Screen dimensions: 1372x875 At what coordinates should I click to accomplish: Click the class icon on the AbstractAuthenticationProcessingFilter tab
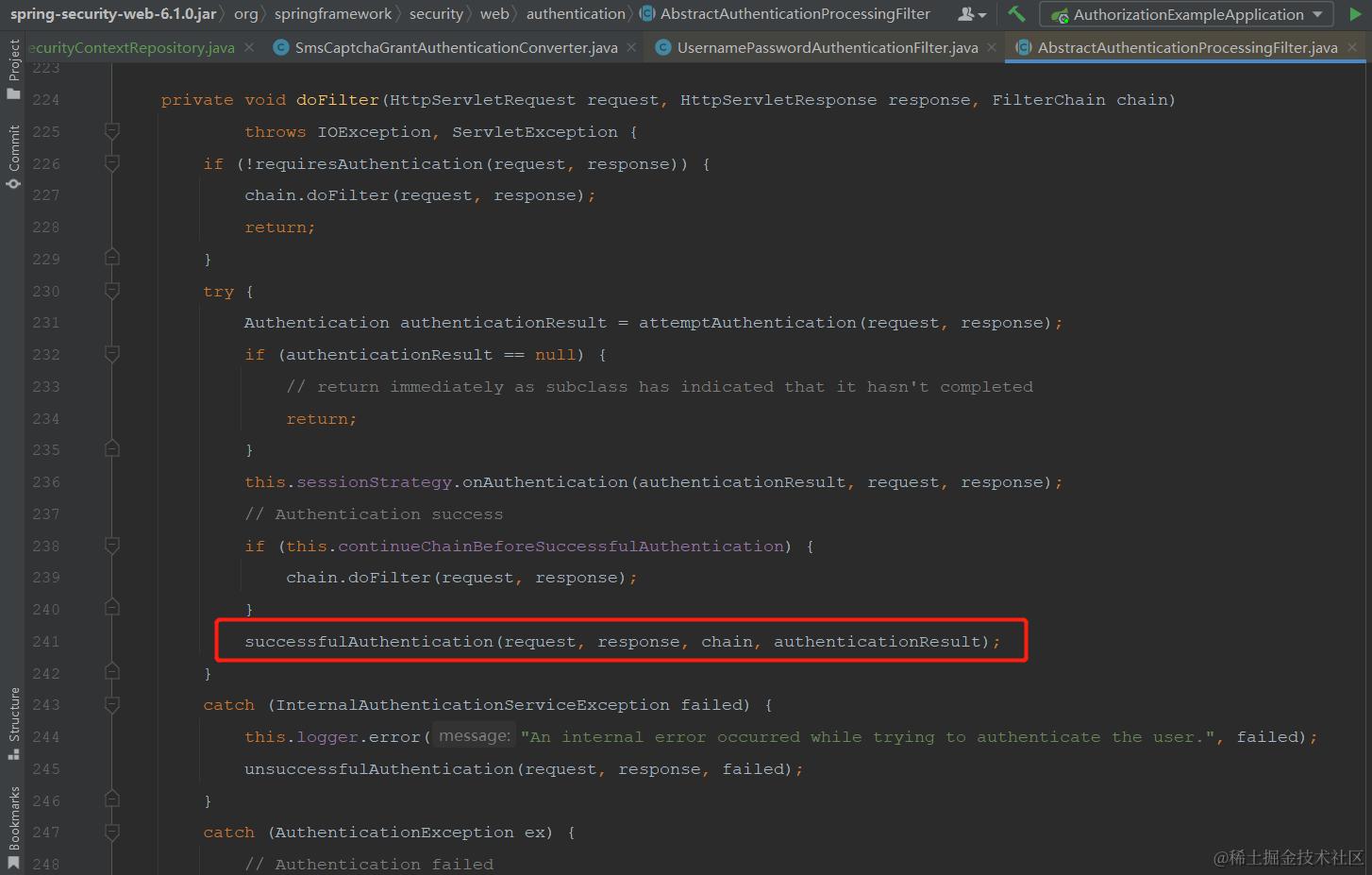[1023, 46]
